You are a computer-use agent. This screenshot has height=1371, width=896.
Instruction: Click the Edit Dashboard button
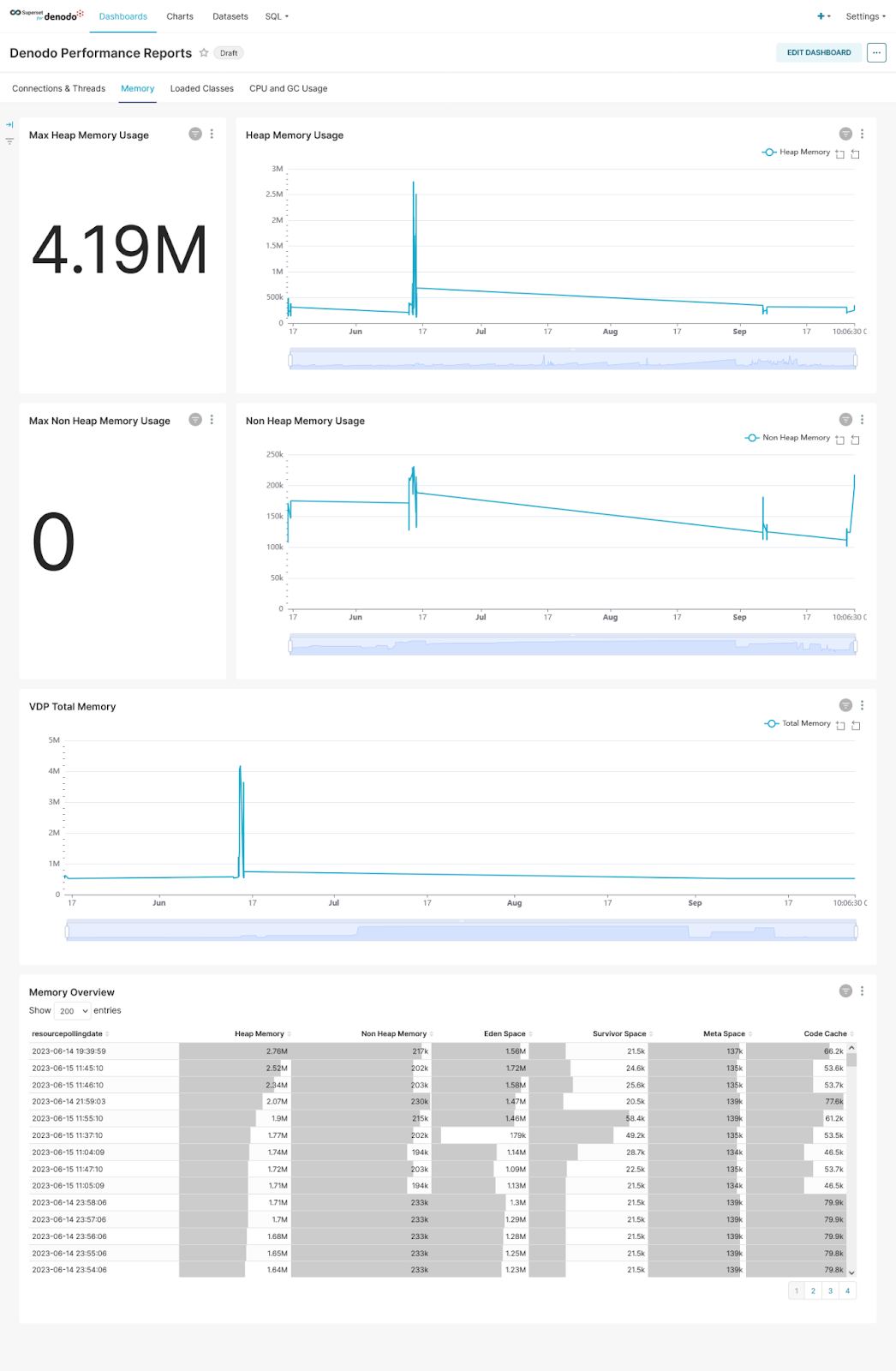point(819,52)
